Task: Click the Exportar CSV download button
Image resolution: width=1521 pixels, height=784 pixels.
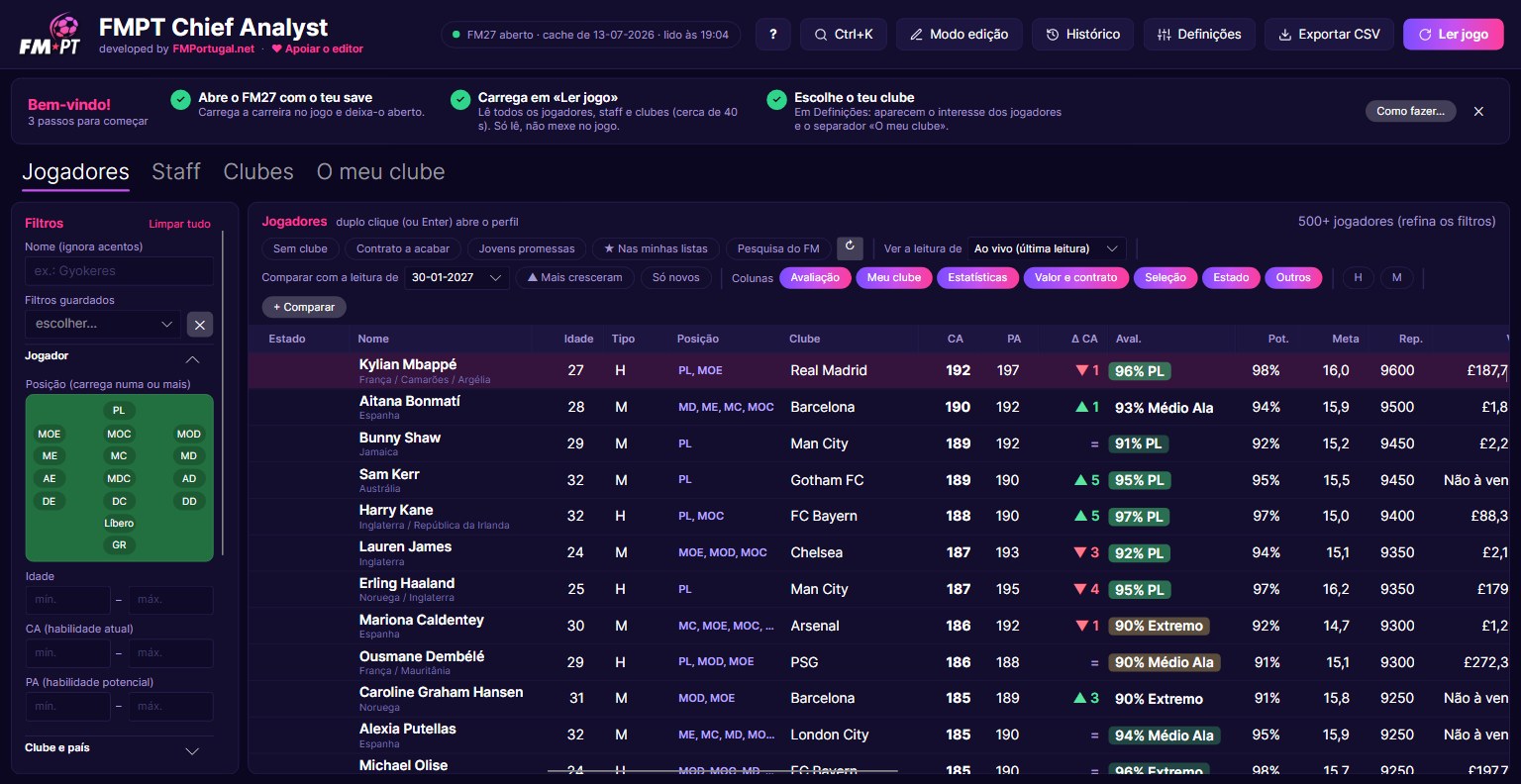Action: (1329, 35)
